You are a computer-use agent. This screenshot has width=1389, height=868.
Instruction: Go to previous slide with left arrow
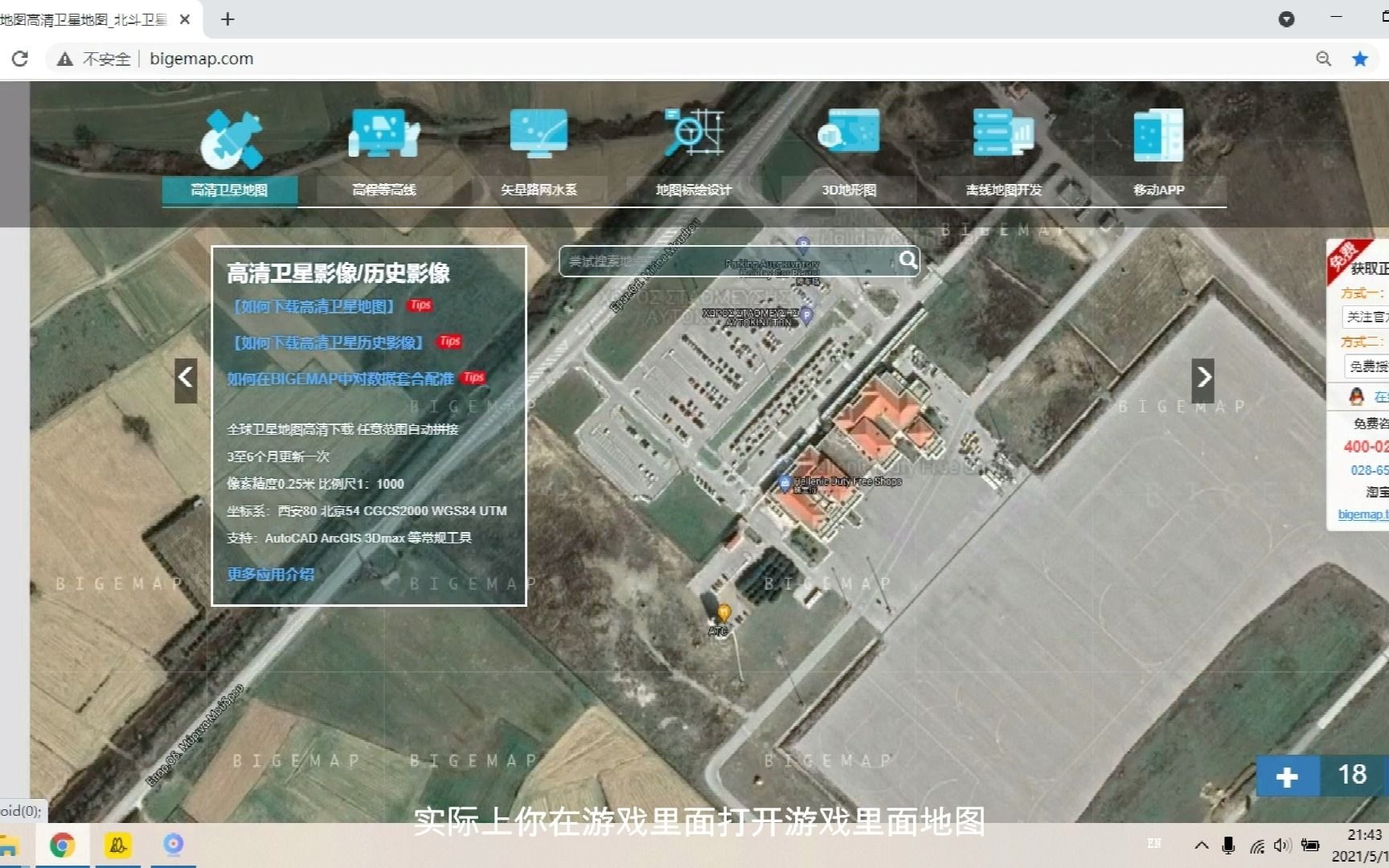coord(186,380)
